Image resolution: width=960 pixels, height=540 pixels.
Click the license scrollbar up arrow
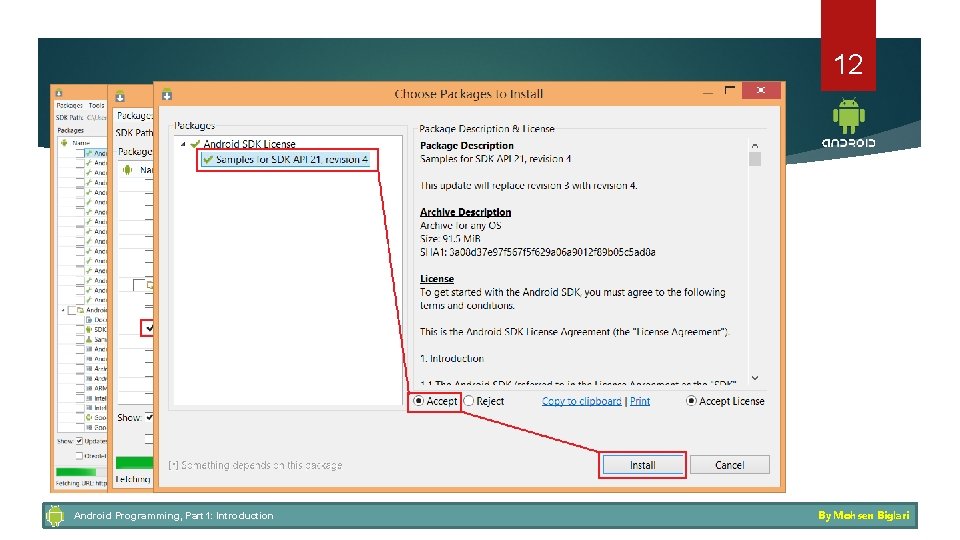pyautogui.click(x=755, y=146)
